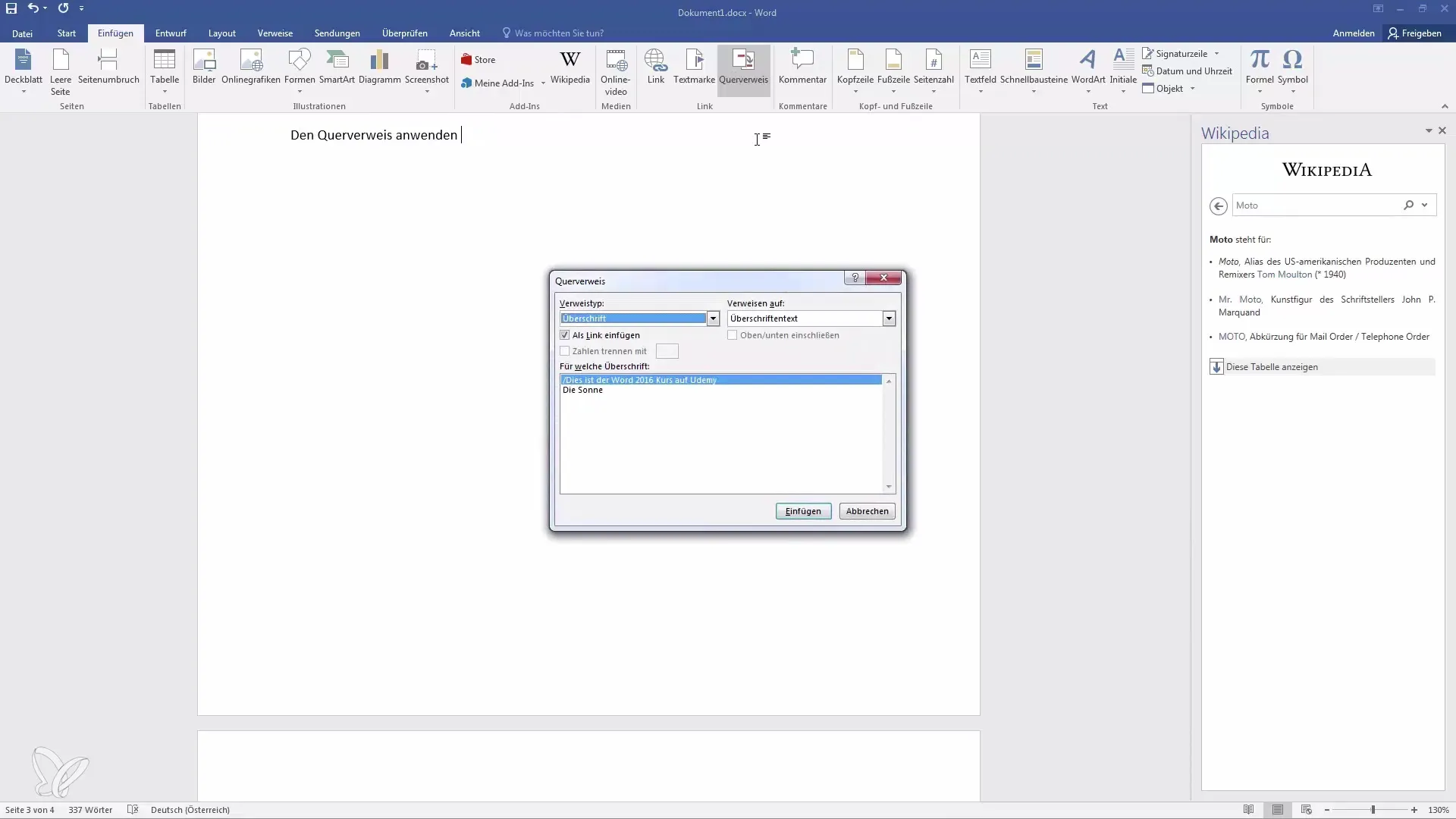The image size is (1456, 819).
Task: Click the Tom Moulton link
Action: (1285, 275)
